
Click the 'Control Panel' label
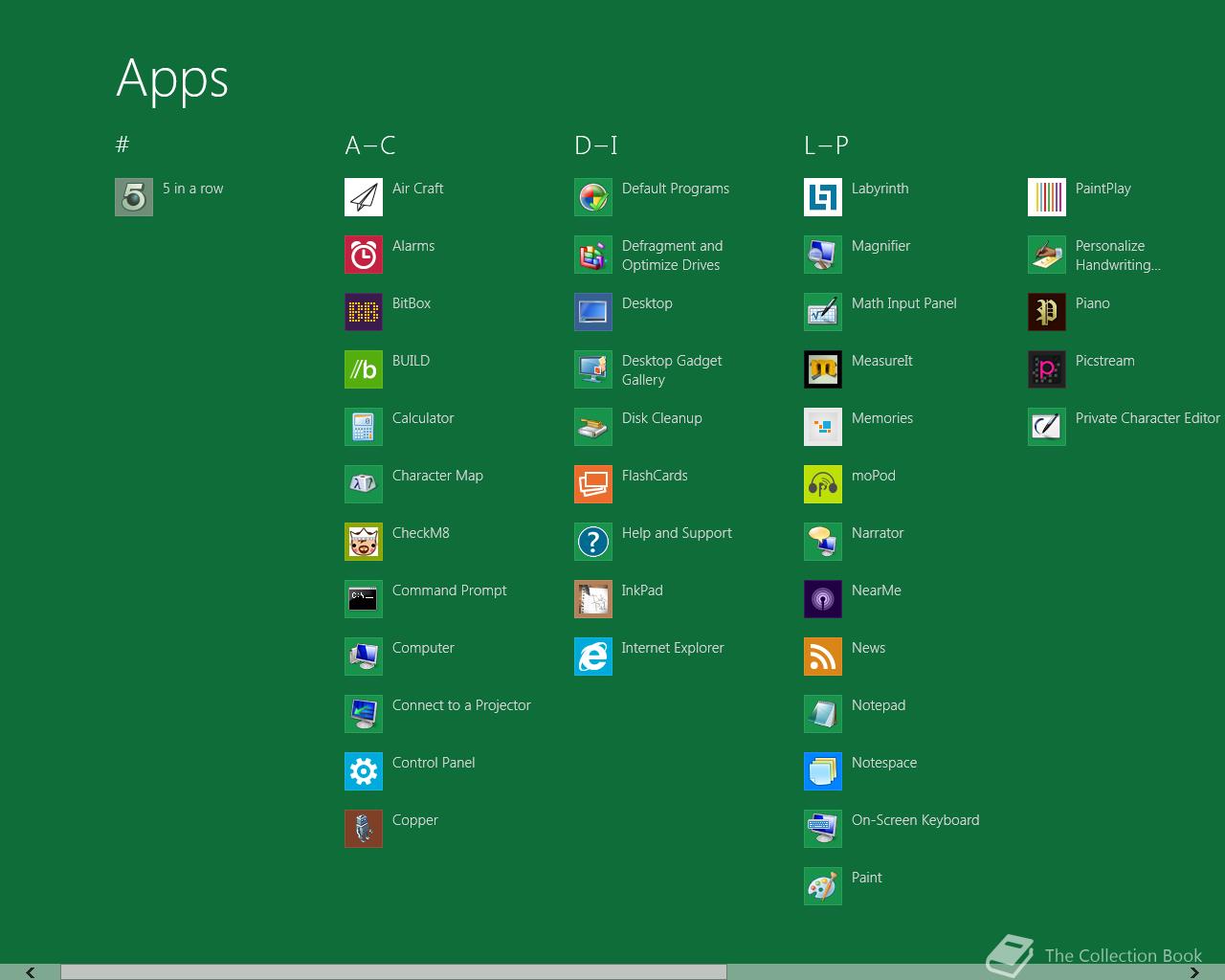[434, 763]
